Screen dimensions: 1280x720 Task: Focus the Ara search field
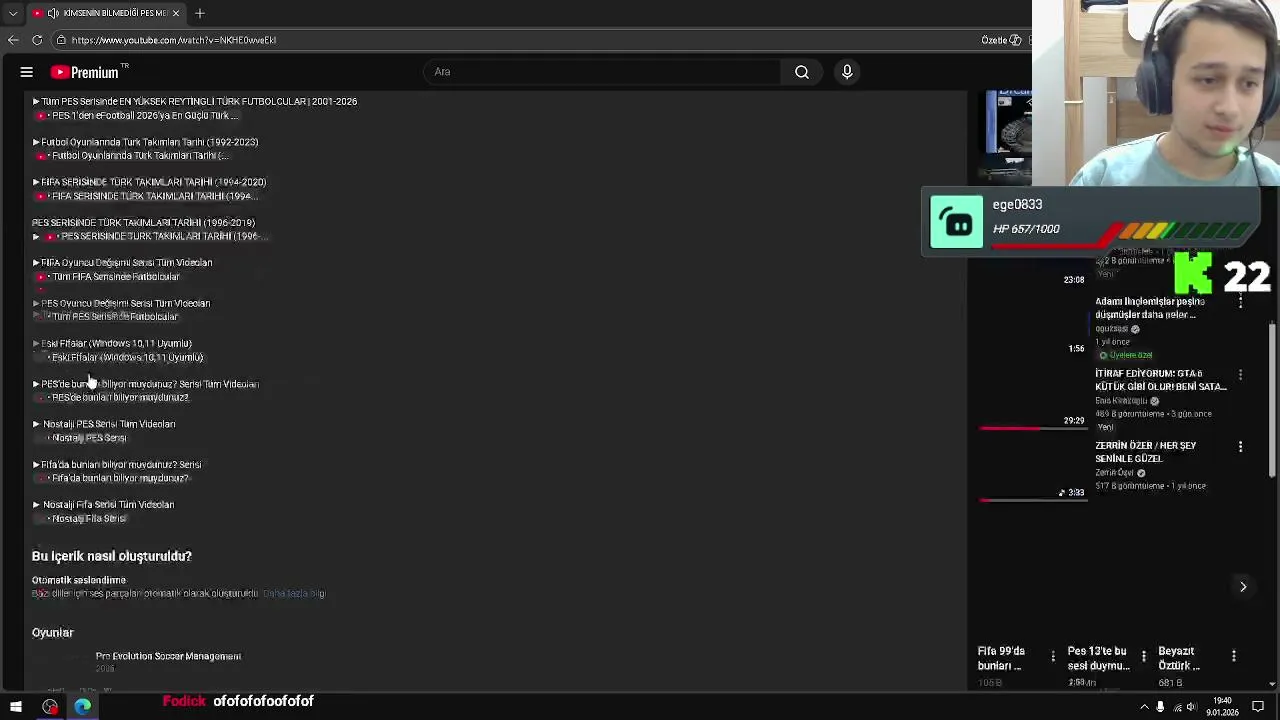click(x=603, y=72)
